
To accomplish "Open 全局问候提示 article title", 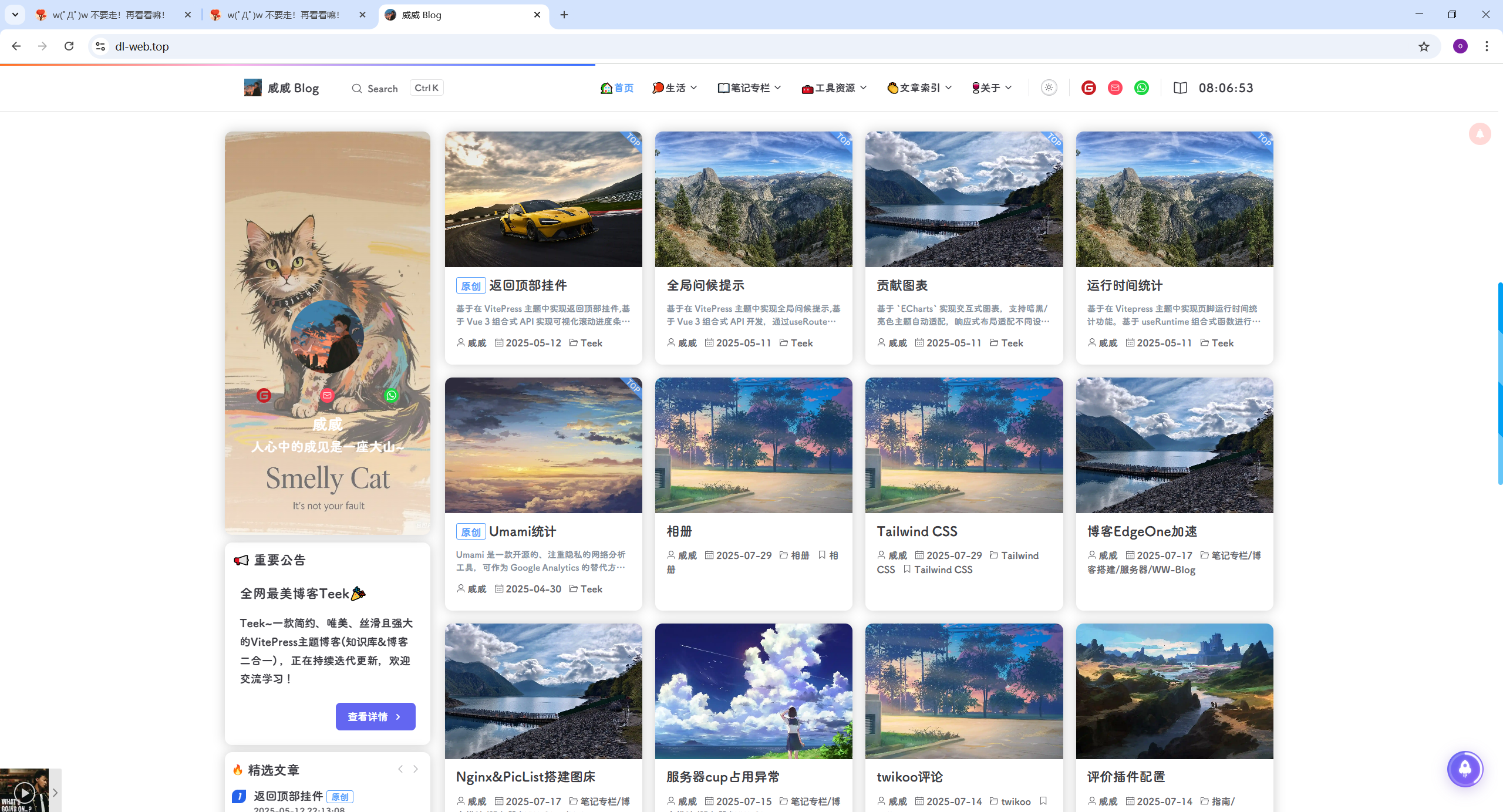I will click(x=705, y=285).
